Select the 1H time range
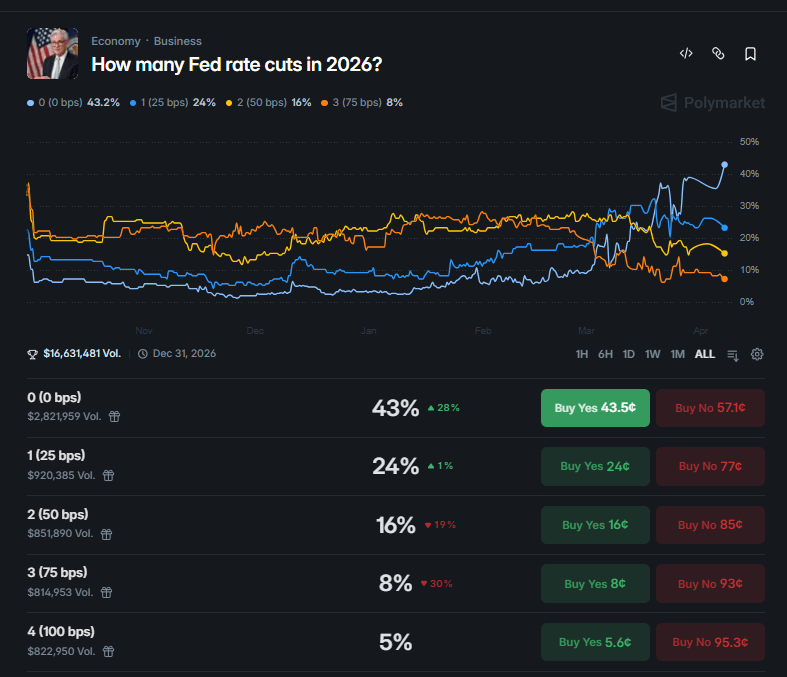Image resolution: width=787 pixels, height=677 pixels. click(582, 354)
